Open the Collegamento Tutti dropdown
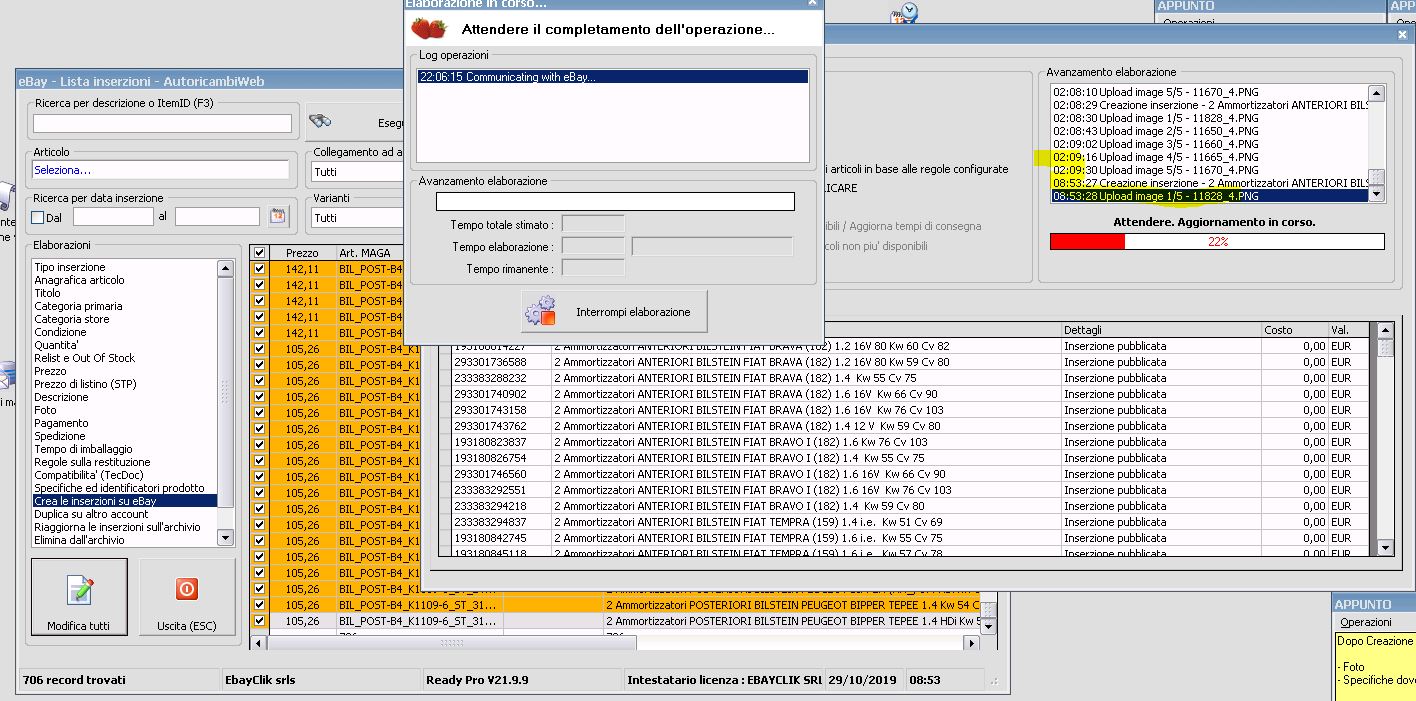Screen dimensions: 1416x701 (x=357, y=172)
